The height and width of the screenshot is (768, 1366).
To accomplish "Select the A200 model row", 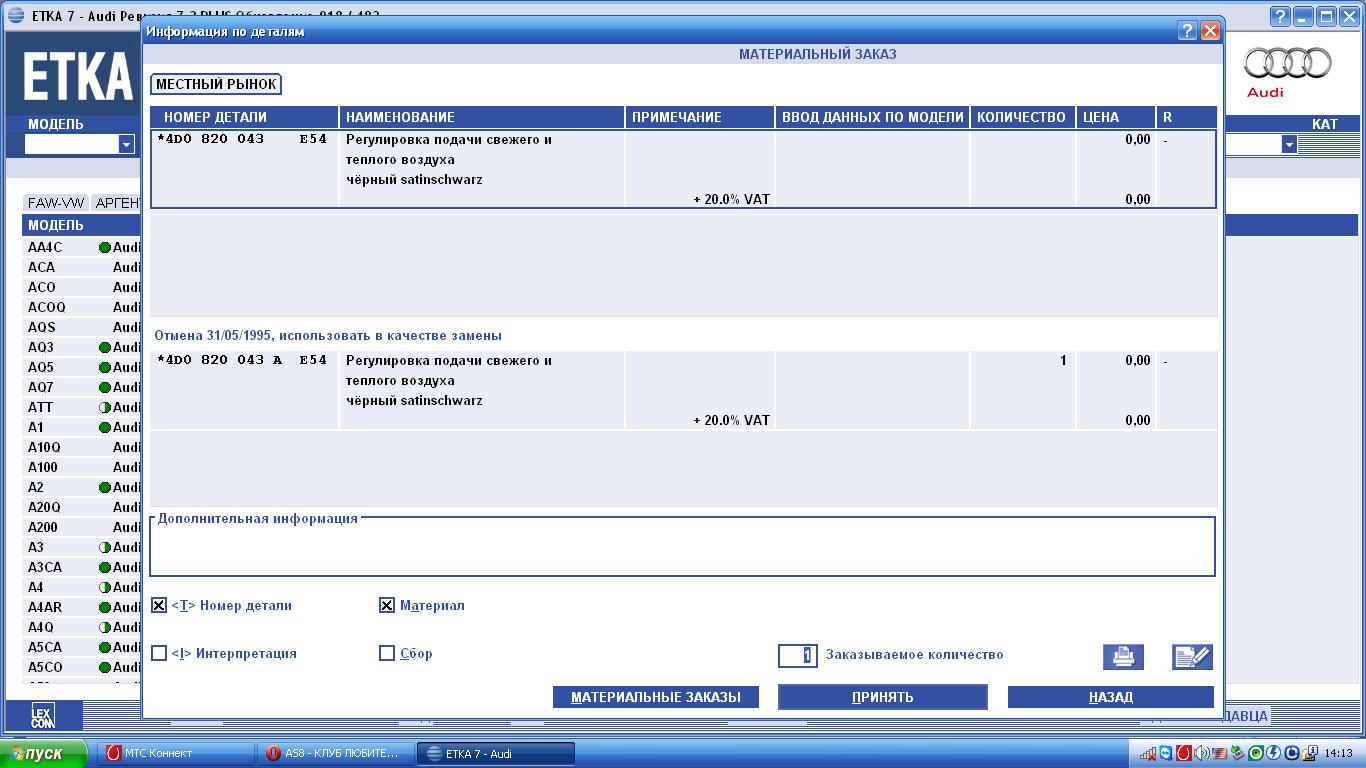I will coord(82,527).
